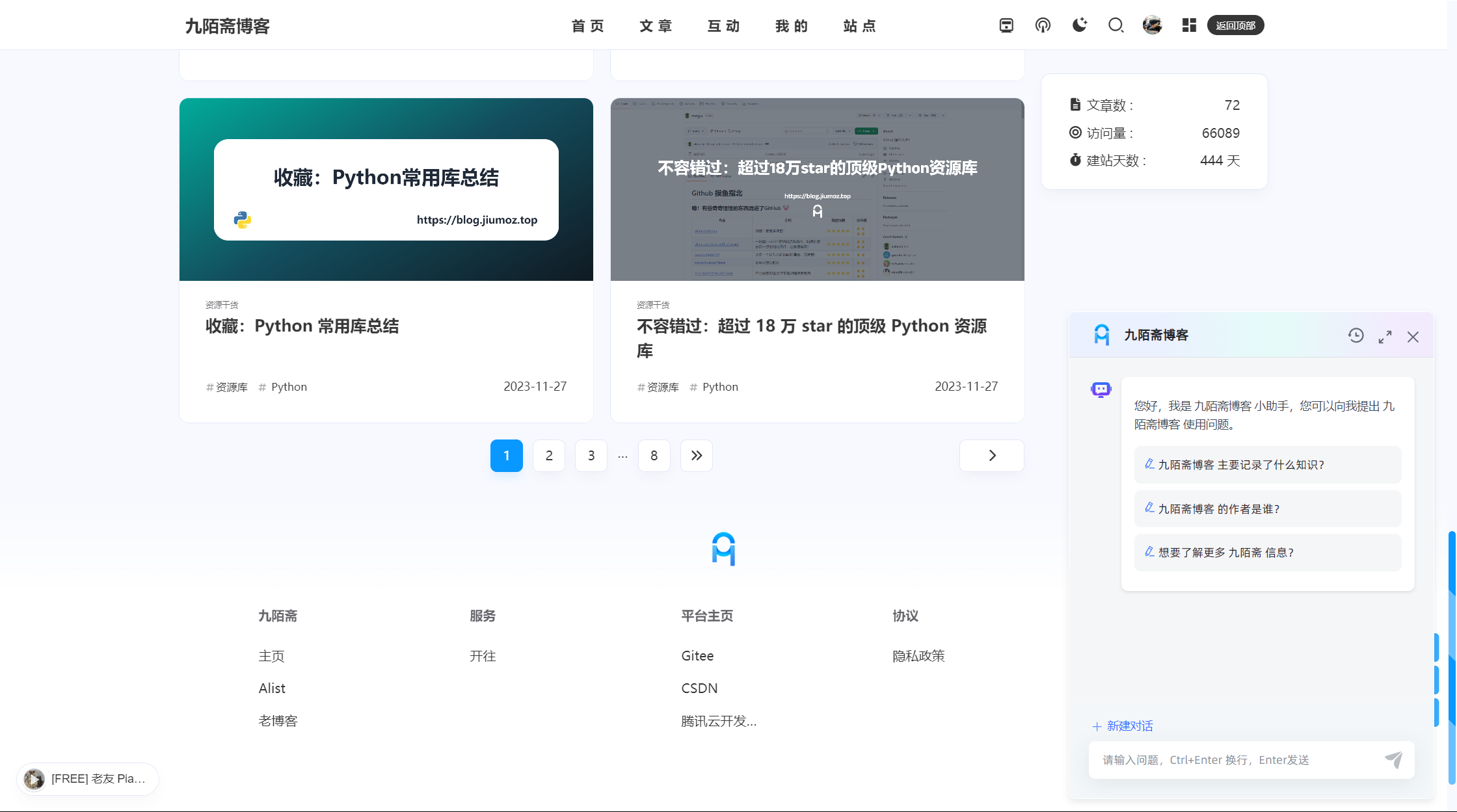The height and width of the screenshot is (812, 1457).
Task: Open the calendar/archive icon in header
Action: pos(1006,25)
